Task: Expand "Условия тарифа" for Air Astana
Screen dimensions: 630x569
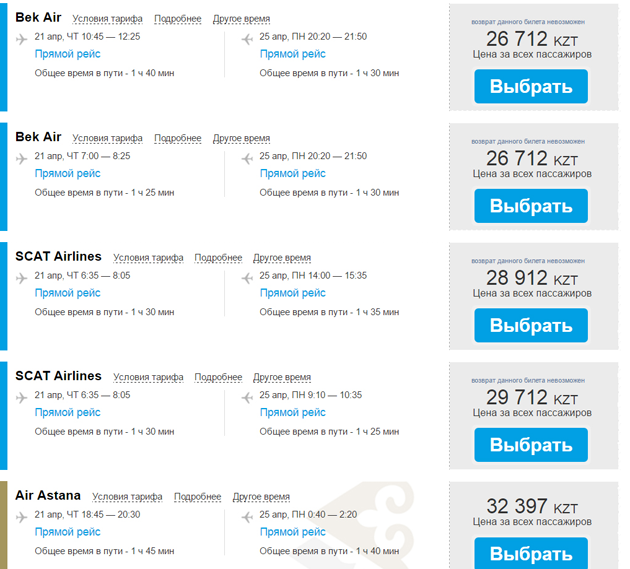Action: (127, 497)
